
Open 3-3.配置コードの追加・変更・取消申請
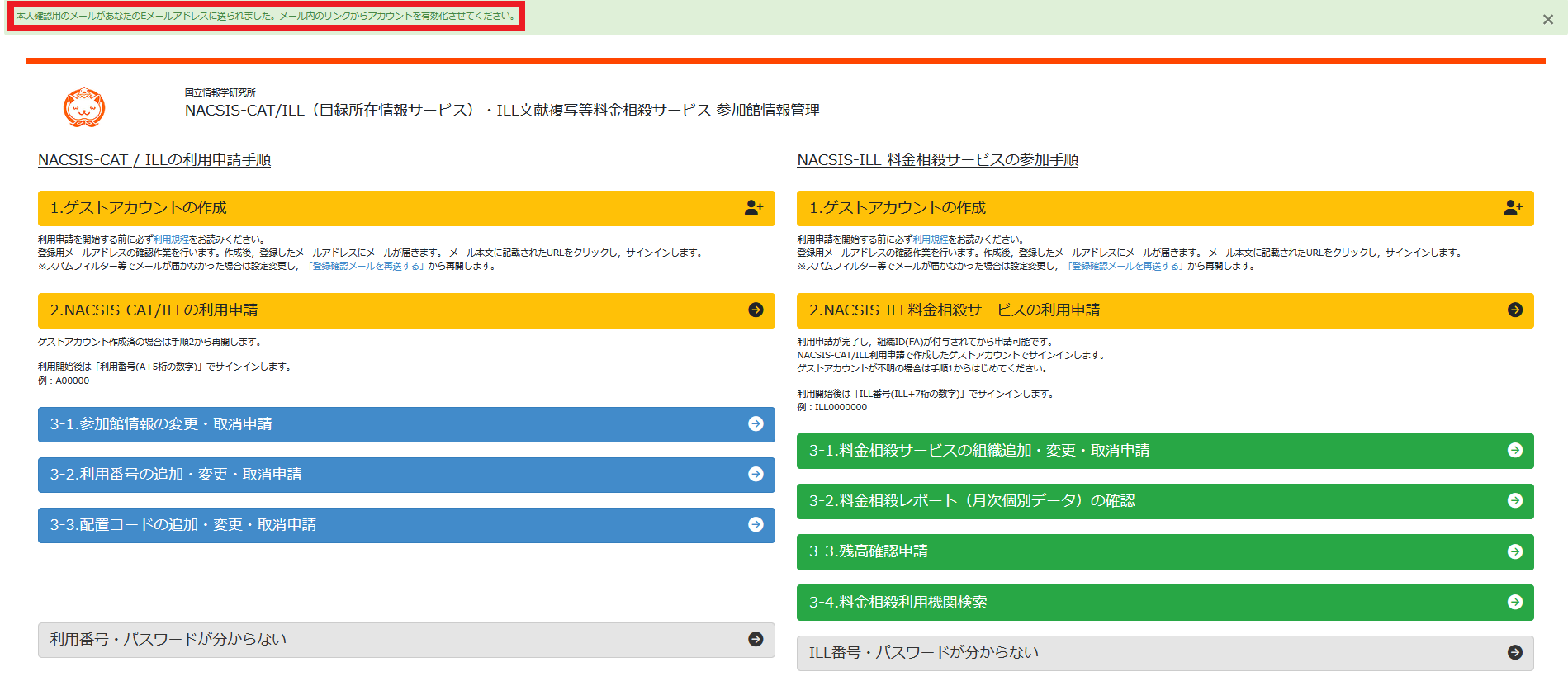click(x=406, y=525)
